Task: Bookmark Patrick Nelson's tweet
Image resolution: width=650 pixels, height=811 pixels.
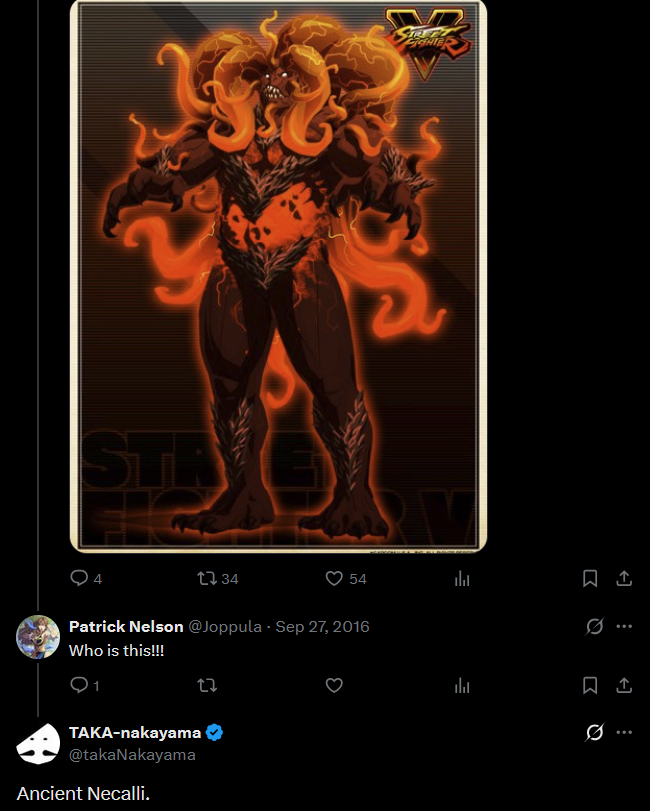Action: click(590, 685)
